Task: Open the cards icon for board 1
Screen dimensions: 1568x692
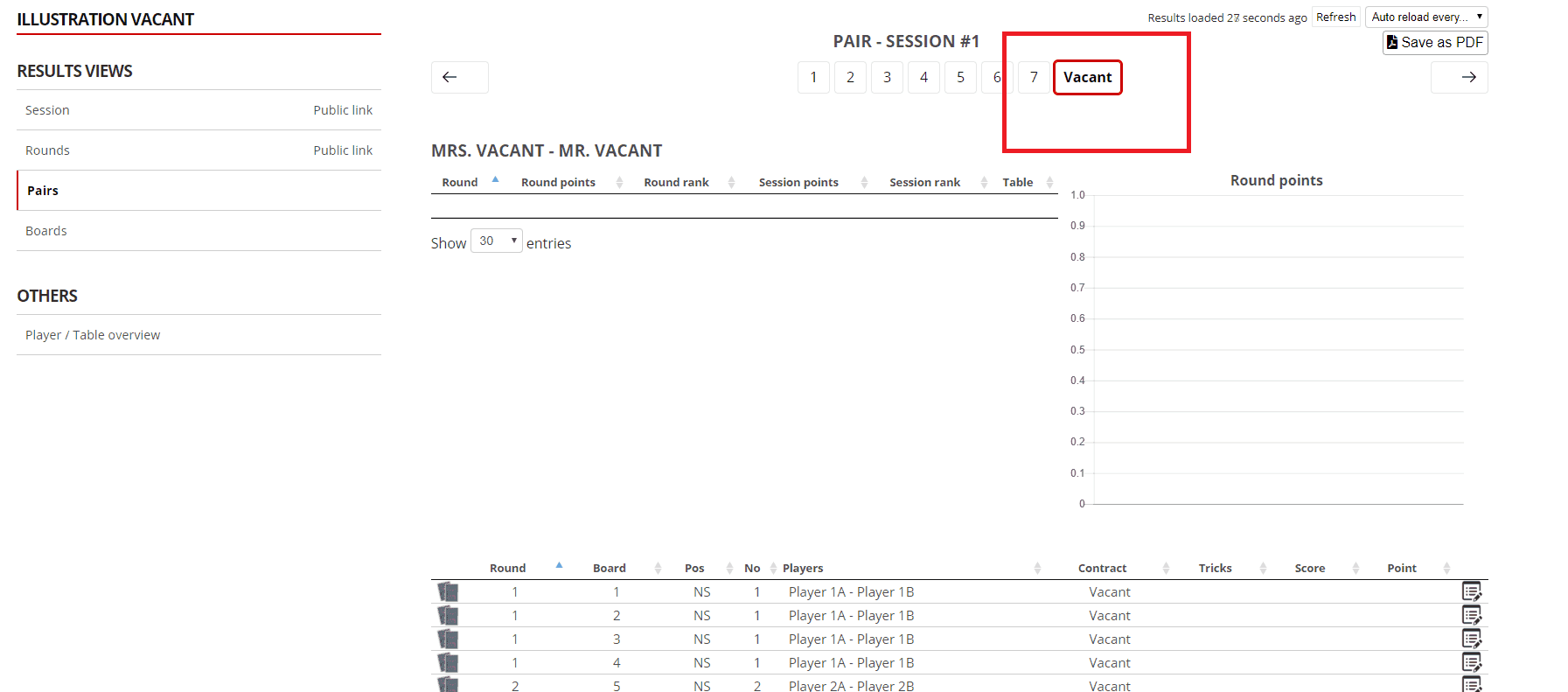Action: [448, 592]
